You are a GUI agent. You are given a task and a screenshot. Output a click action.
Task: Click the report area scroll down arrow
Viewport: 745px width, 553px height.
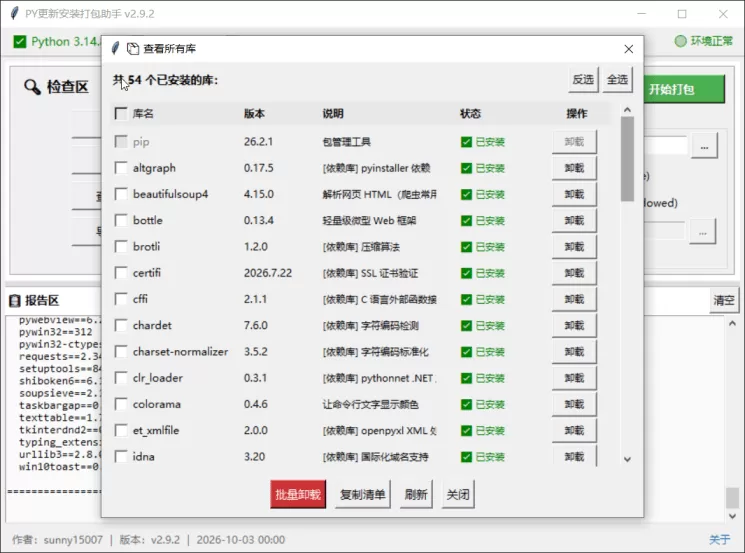[732, 516]
